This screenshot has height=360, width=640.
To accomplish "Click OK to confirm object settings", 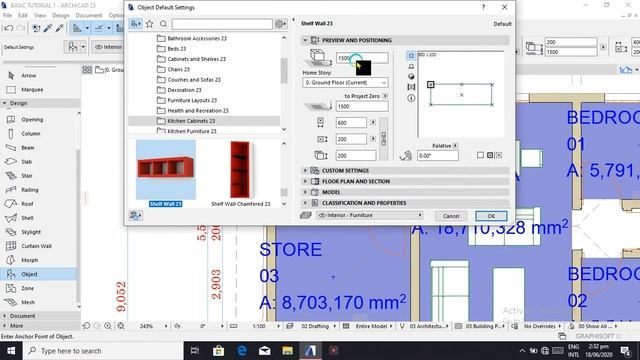I will [x=491, y=216].
